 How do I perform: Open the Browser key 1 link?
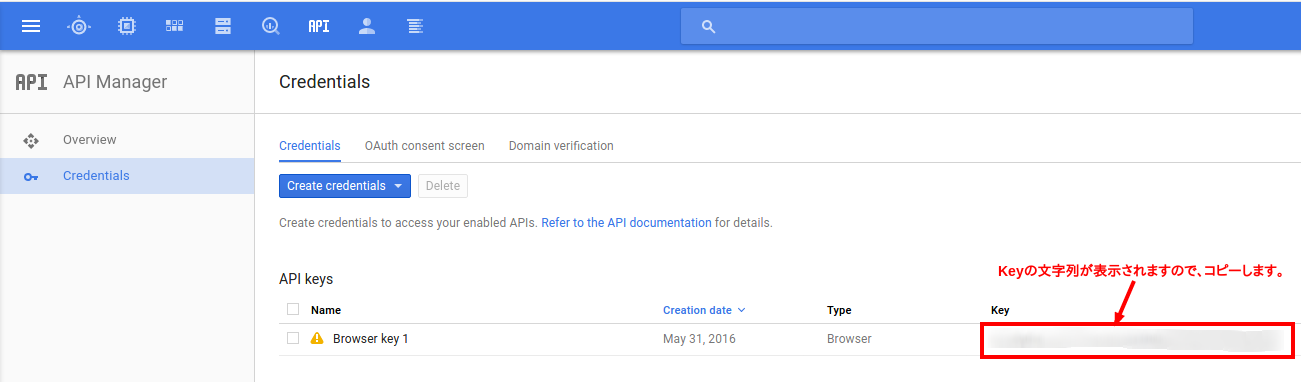371,339
